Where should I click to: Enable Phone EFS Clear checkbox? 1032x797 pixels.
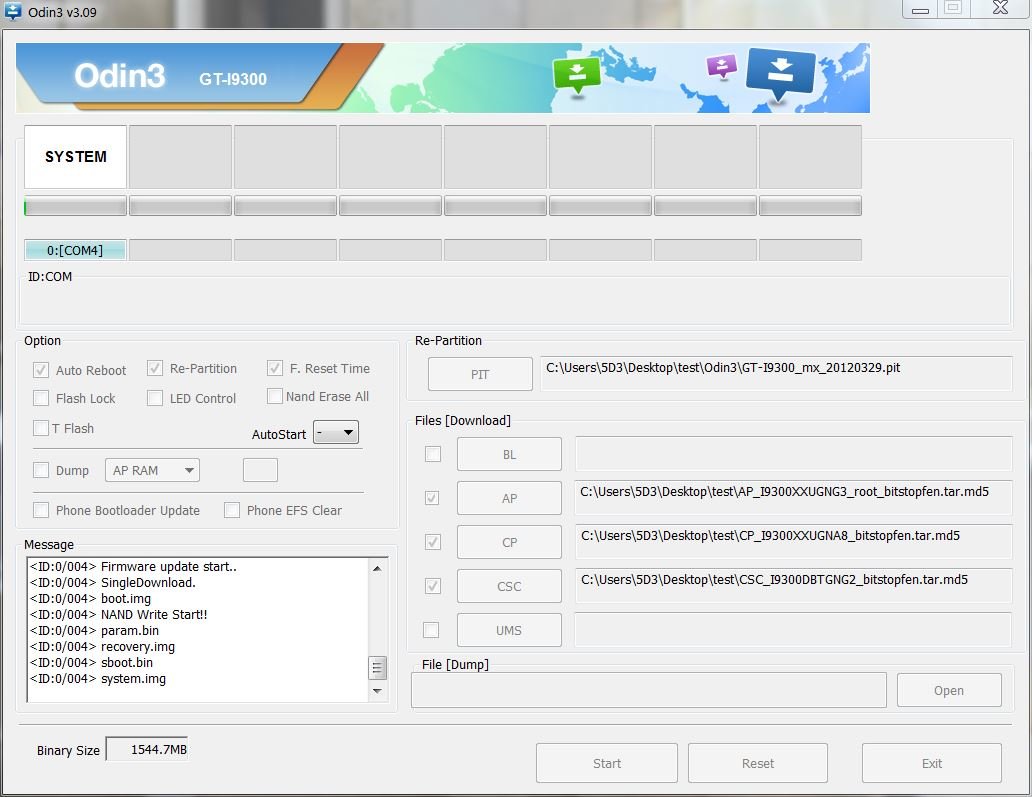click(232, 510)
